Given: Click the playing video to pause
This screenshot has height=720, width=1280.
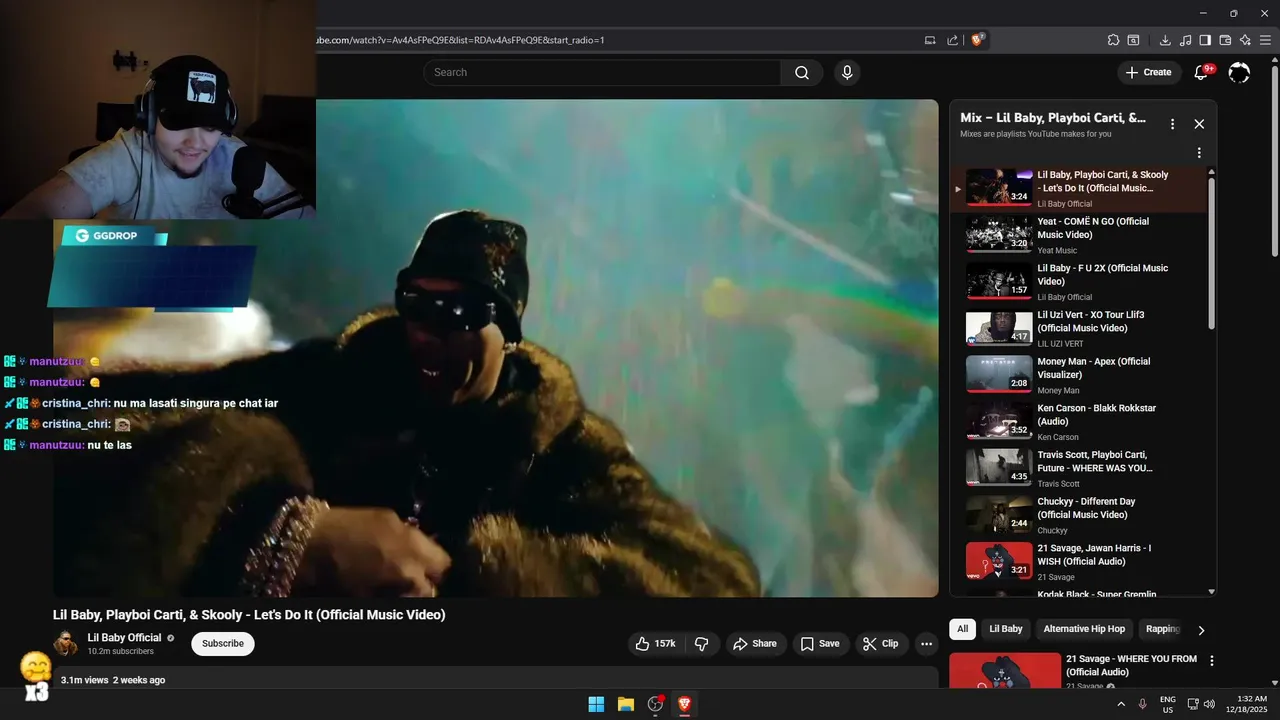Looking at the screenshot, I should coord(496,348).
